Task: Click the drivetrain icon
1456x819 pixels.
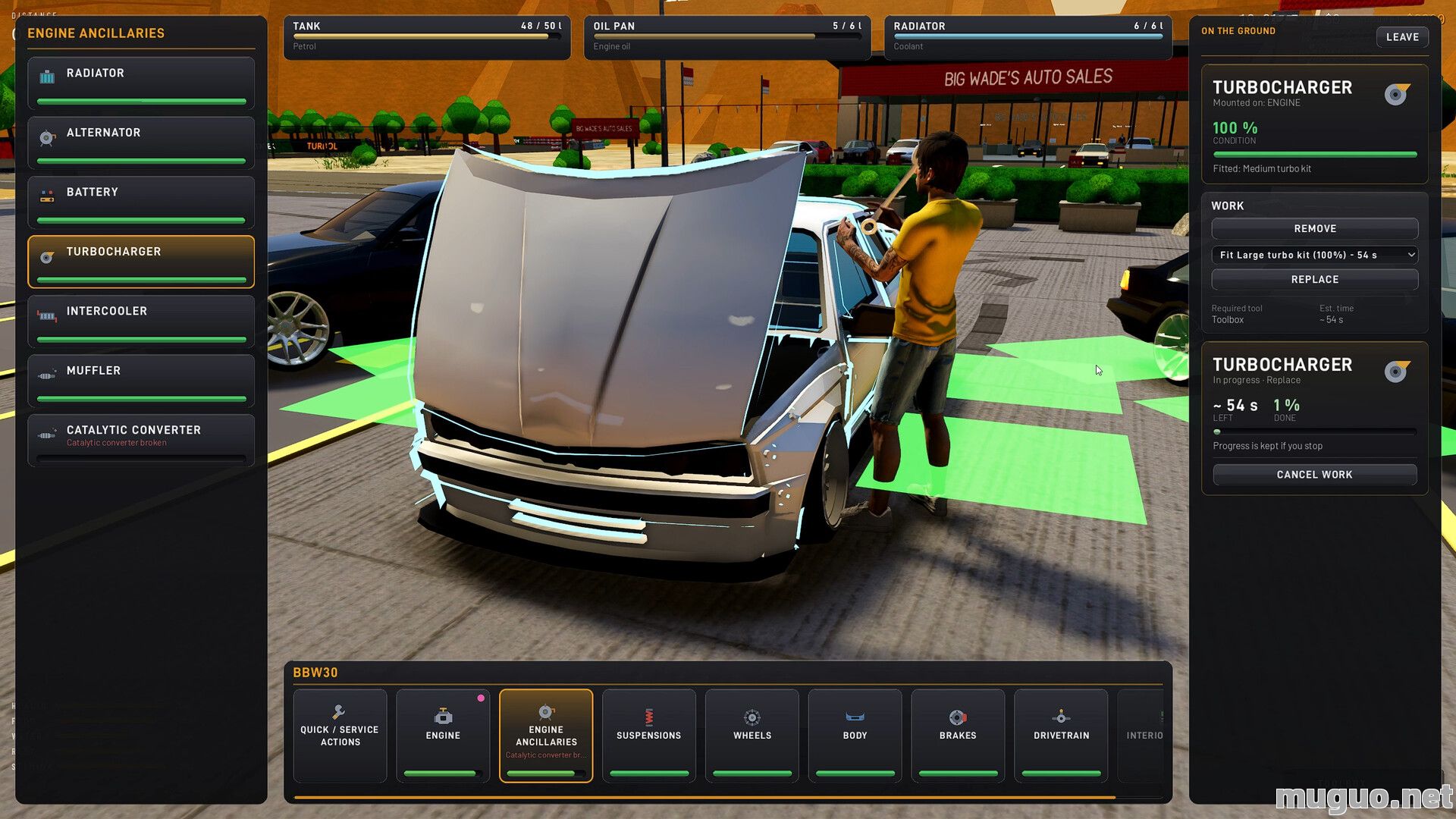Action: pyautogui.click(x=1061, y=717)
